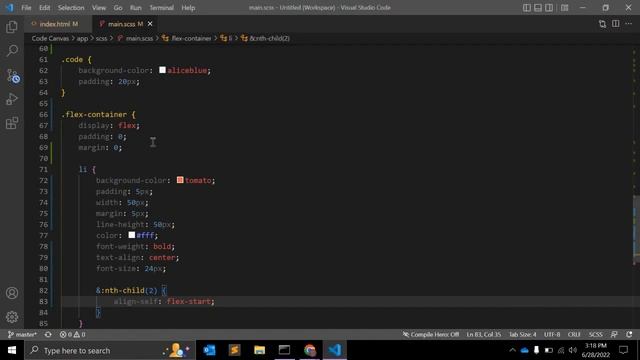The image size is (640, 360).
Task: Click the Synchronize Changes status icon
Action: (x=48, y=334)
